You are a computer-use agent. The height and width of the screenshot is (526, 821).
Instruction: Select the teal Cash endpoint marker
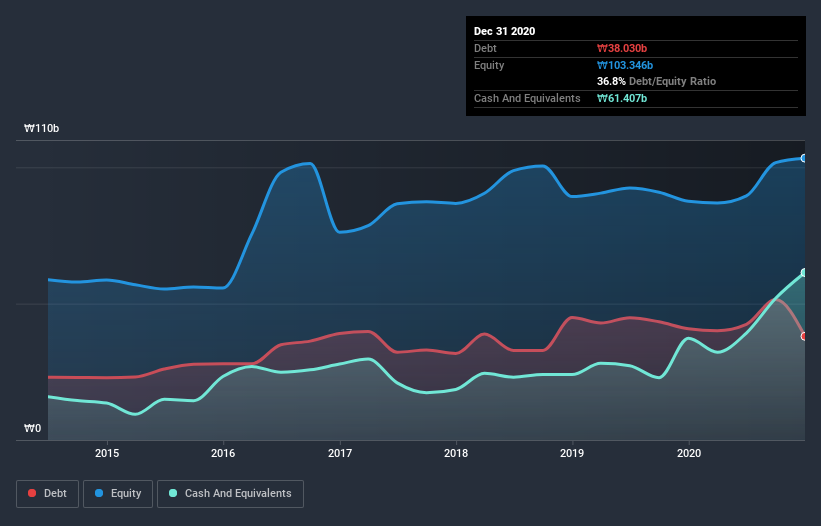[x=804, y=273]
